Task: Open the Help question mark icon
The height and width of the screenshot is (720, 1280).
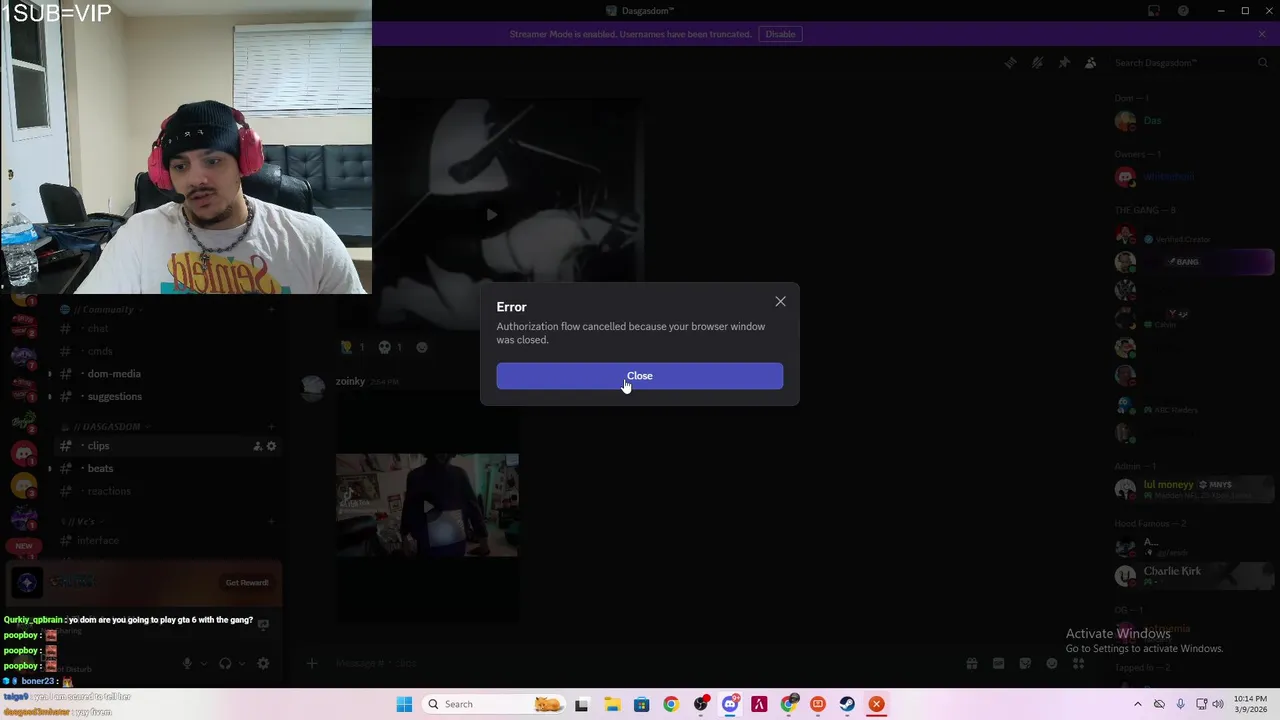Action: point(1183,11)
